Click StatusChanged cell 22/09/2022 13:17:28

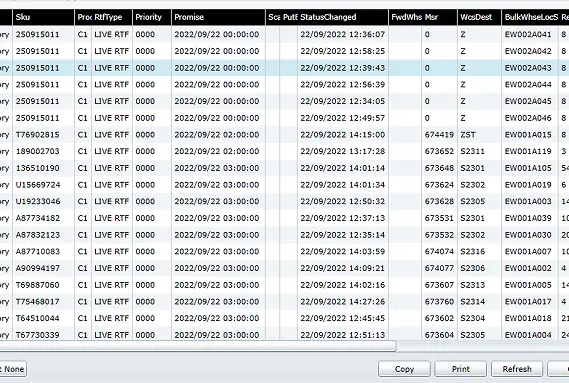point(343,151)
